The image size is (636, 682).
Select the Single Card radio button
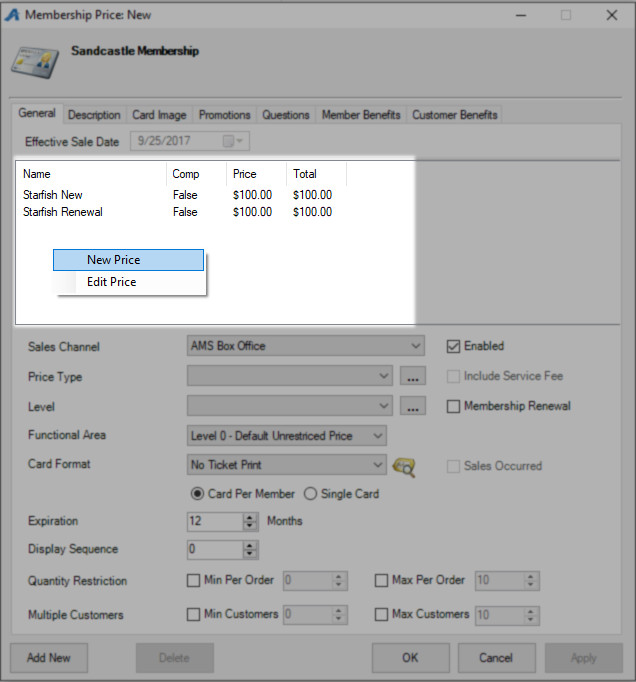point(310,494)
